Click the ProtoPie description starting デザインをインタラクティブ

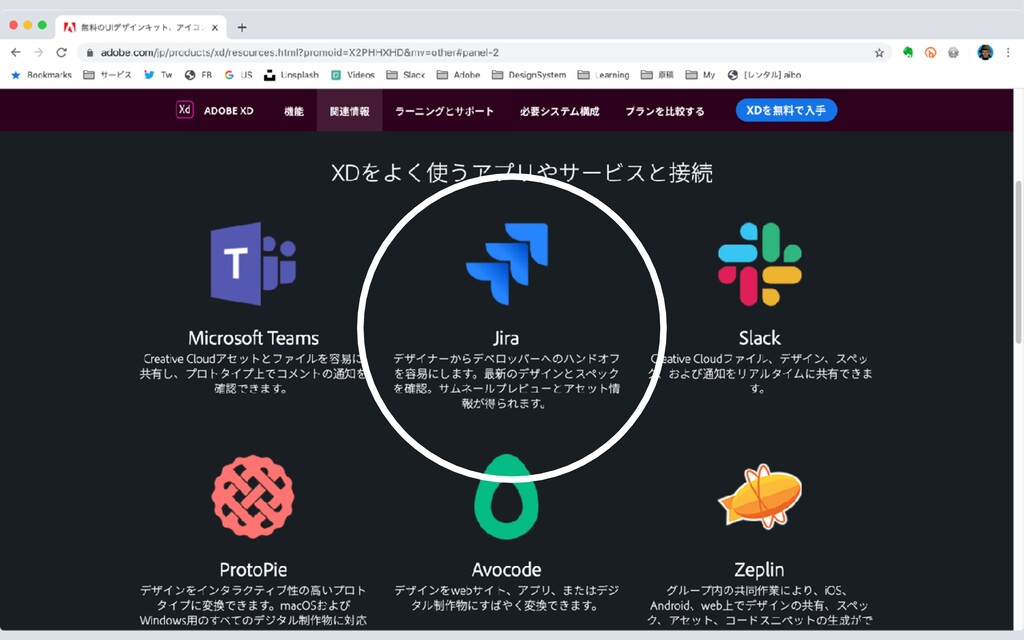pos(253,605)
